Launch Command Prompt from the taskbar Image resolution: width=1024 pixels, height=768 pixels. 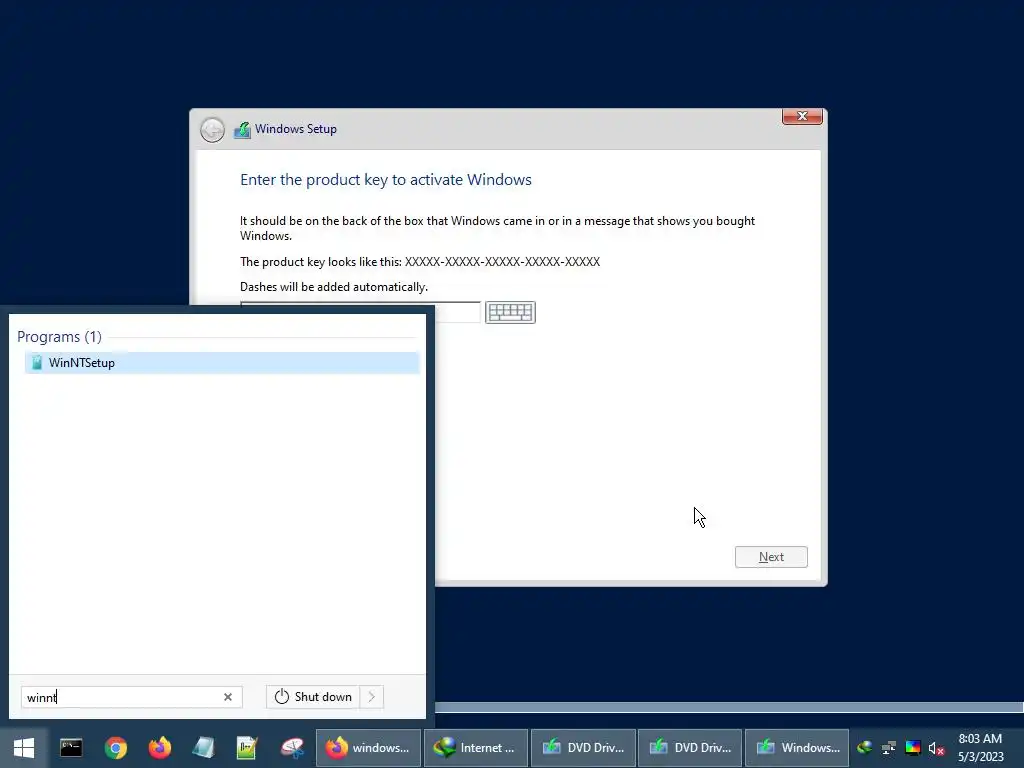tap(71, 748)
